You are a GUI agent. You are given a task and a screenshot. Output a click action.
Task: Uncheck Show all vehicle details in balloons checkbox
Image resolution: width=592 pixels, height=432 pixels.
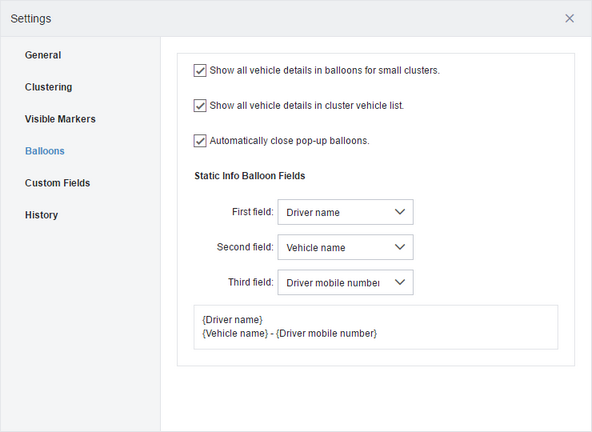[x=200, y=71]
